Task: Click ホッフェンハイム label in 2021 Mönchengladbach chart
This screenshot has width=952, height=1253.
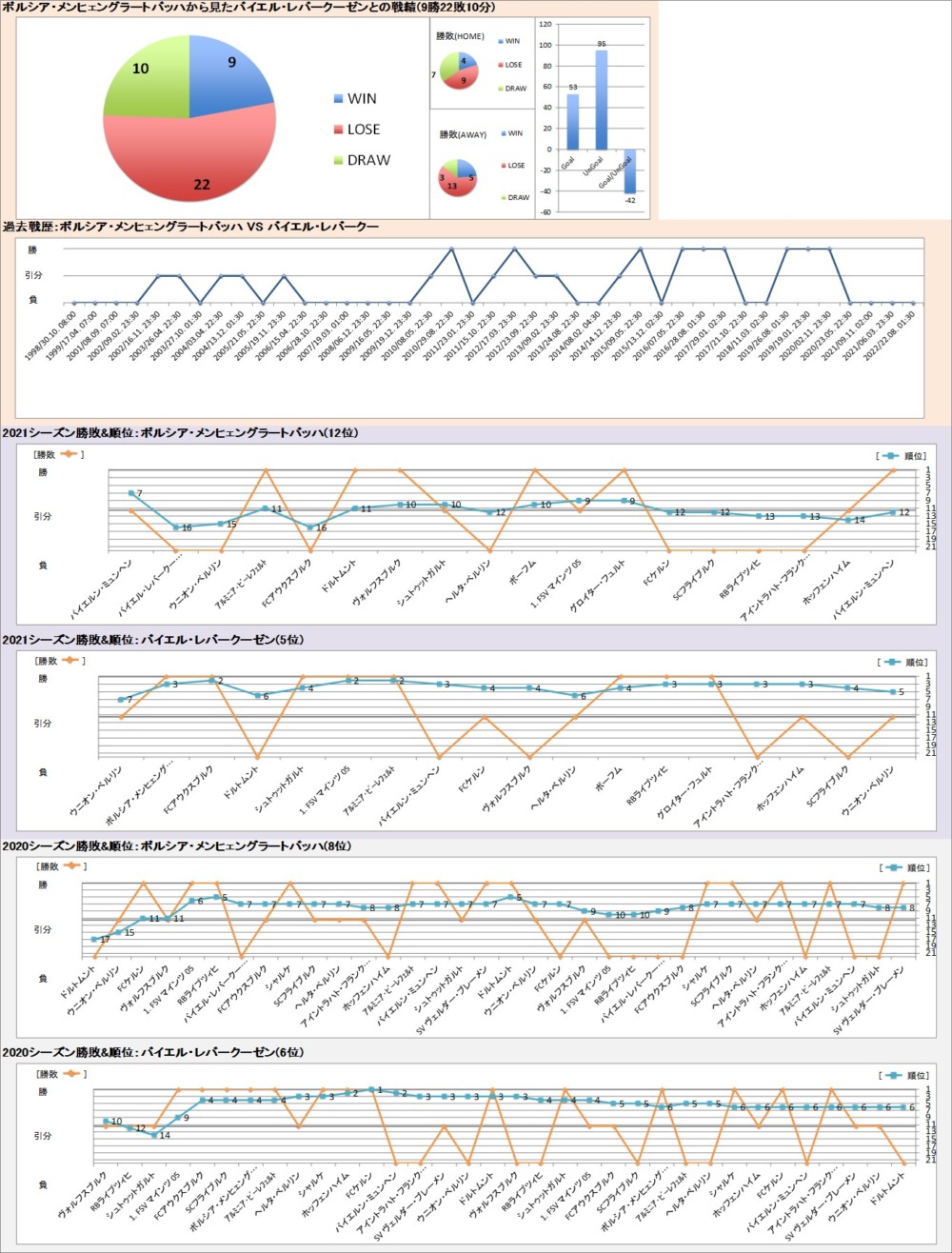Action: pyautogui.click(x=828, y=583)
